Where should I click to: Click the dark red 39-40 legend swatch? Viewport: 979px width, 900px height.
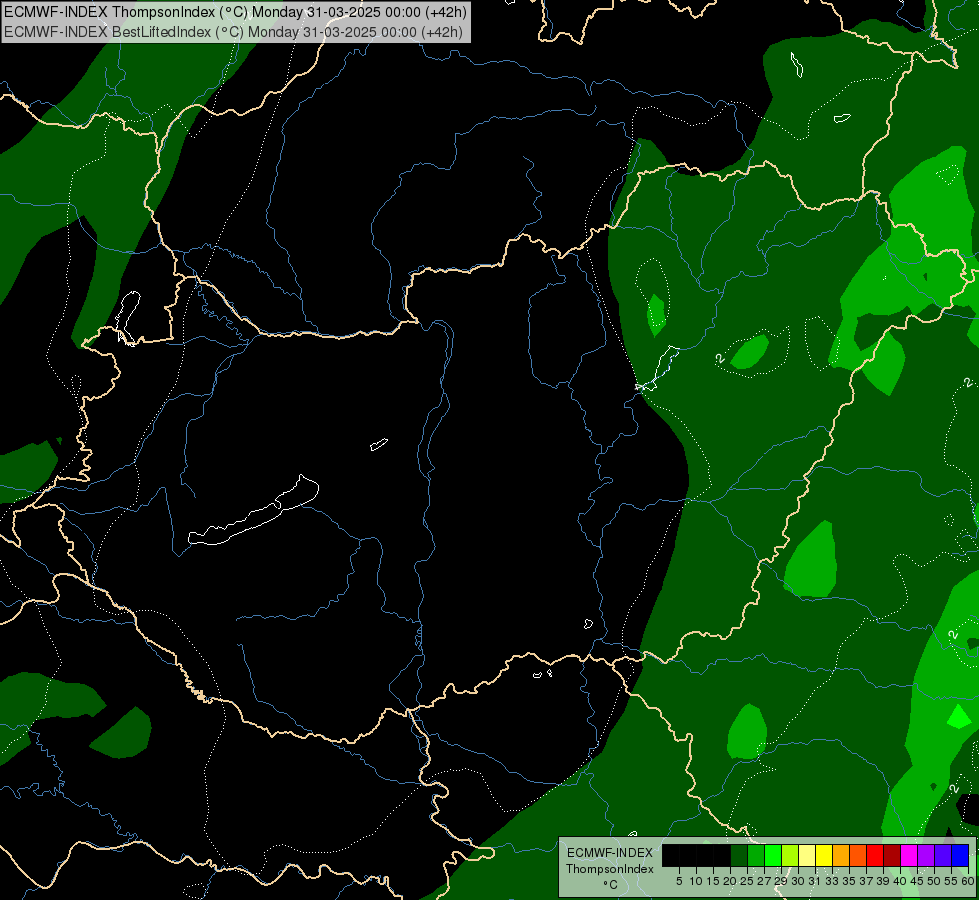(x=892, y=855)
